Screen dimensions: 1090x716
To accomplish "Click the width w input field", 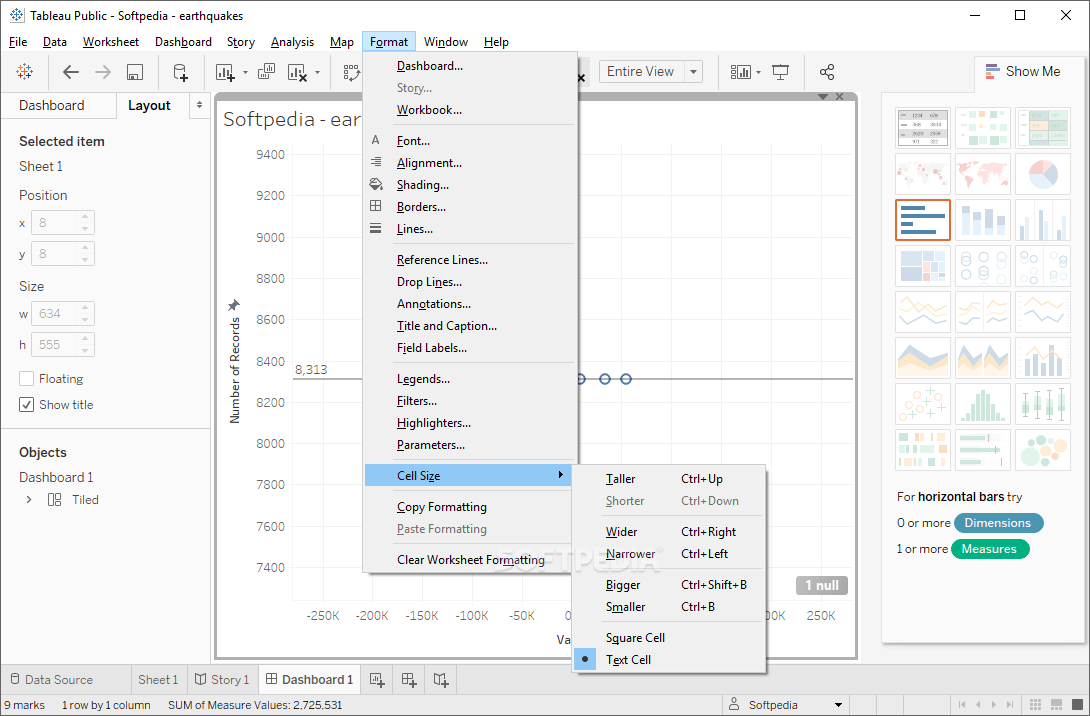I will [x=55, y=314].
